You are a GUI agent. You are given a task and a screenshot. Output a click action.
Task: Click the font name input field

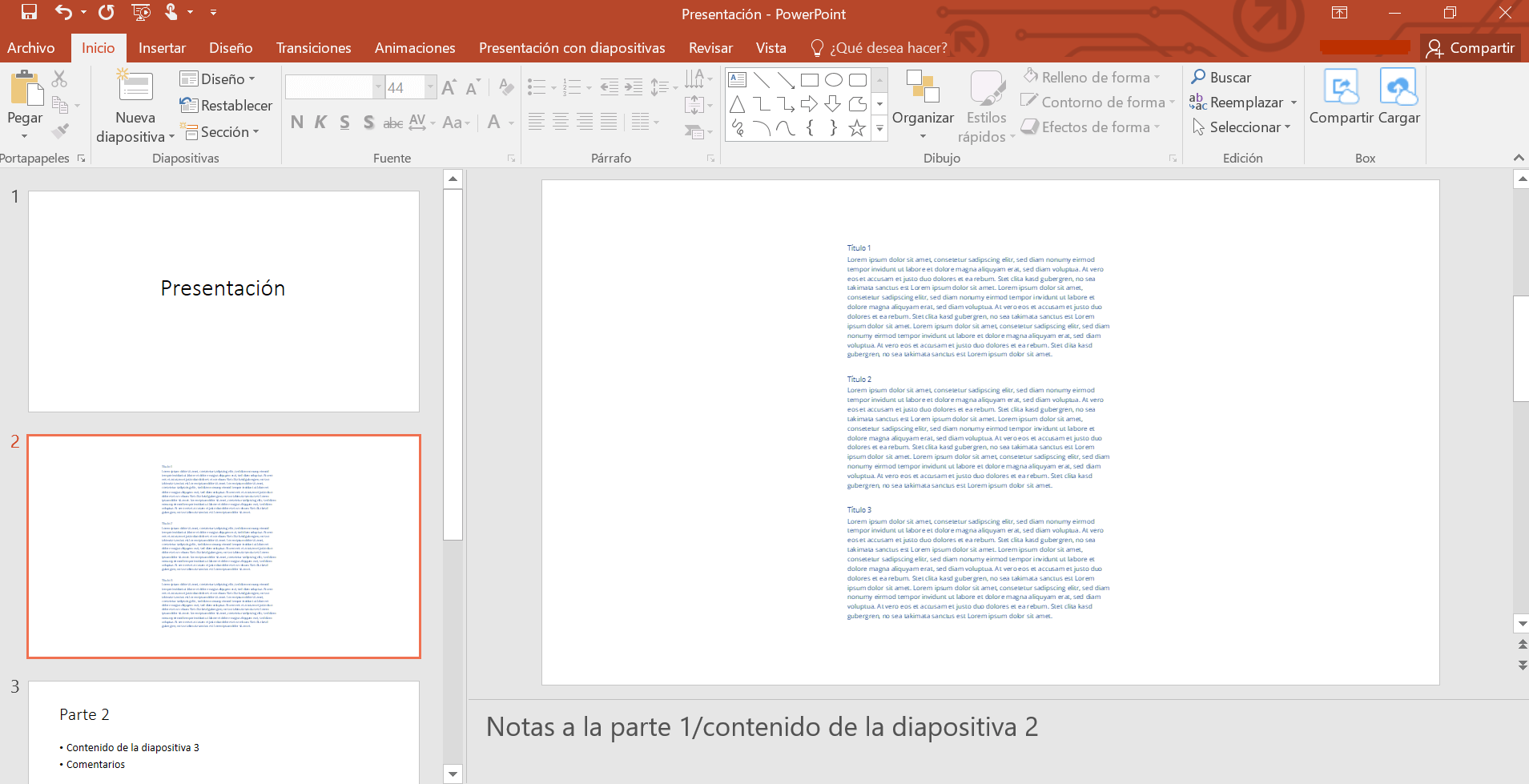tap(329, 86)
